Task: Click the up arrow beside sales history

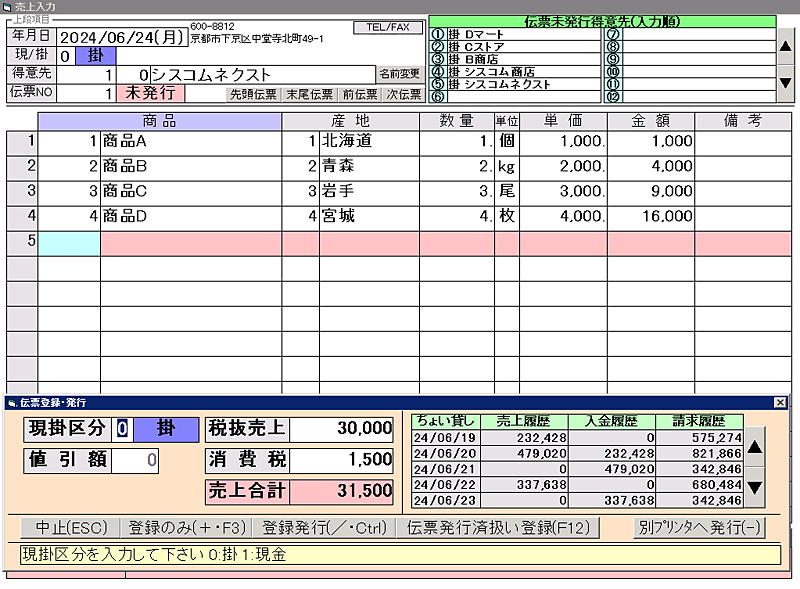Action: pos(756,446)
